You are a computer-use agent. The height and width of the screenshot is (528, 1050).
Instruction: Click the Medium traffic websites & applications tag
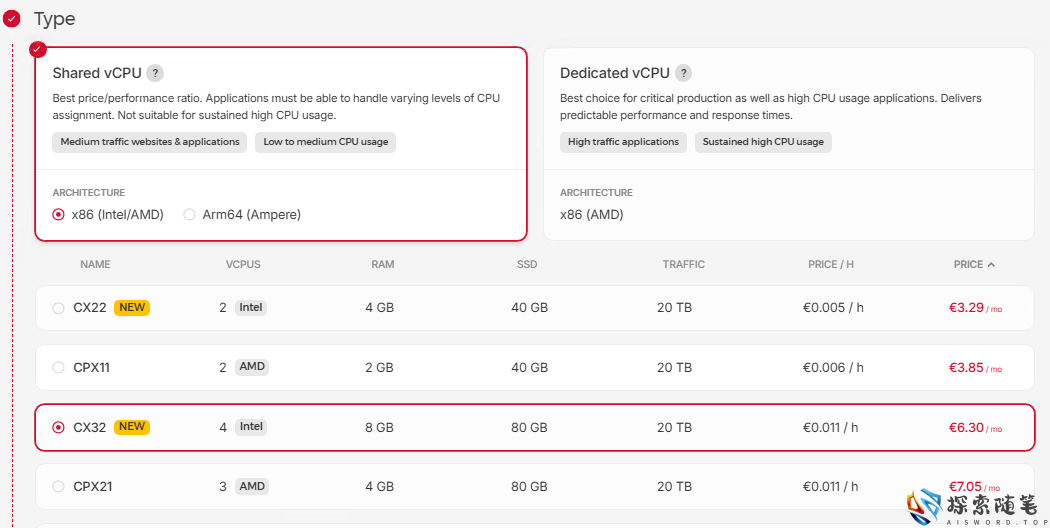(x=150, y=142)
